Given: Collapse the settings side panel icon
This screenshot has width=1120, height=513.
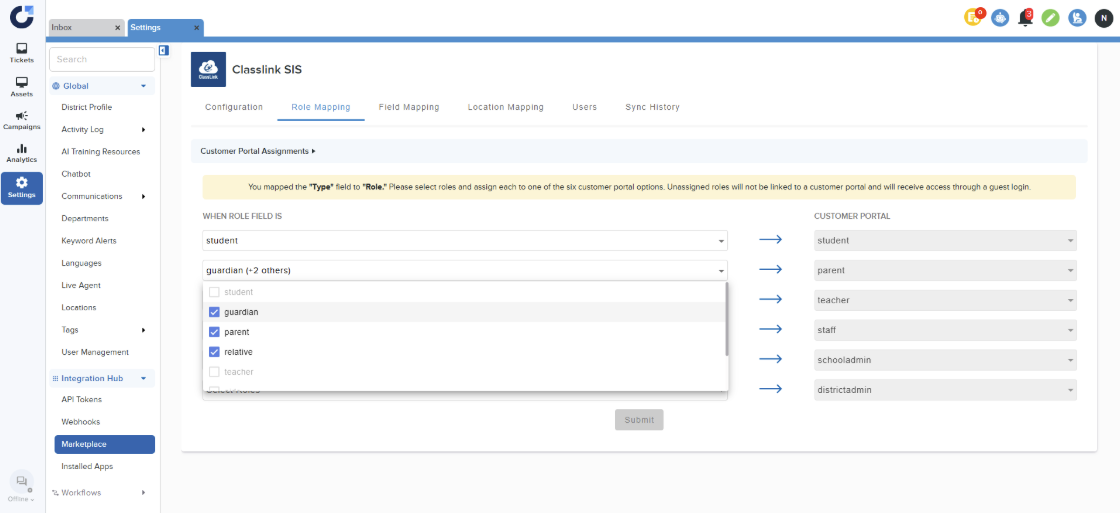Looking at the screenshot, I should (x=164, y=50).
